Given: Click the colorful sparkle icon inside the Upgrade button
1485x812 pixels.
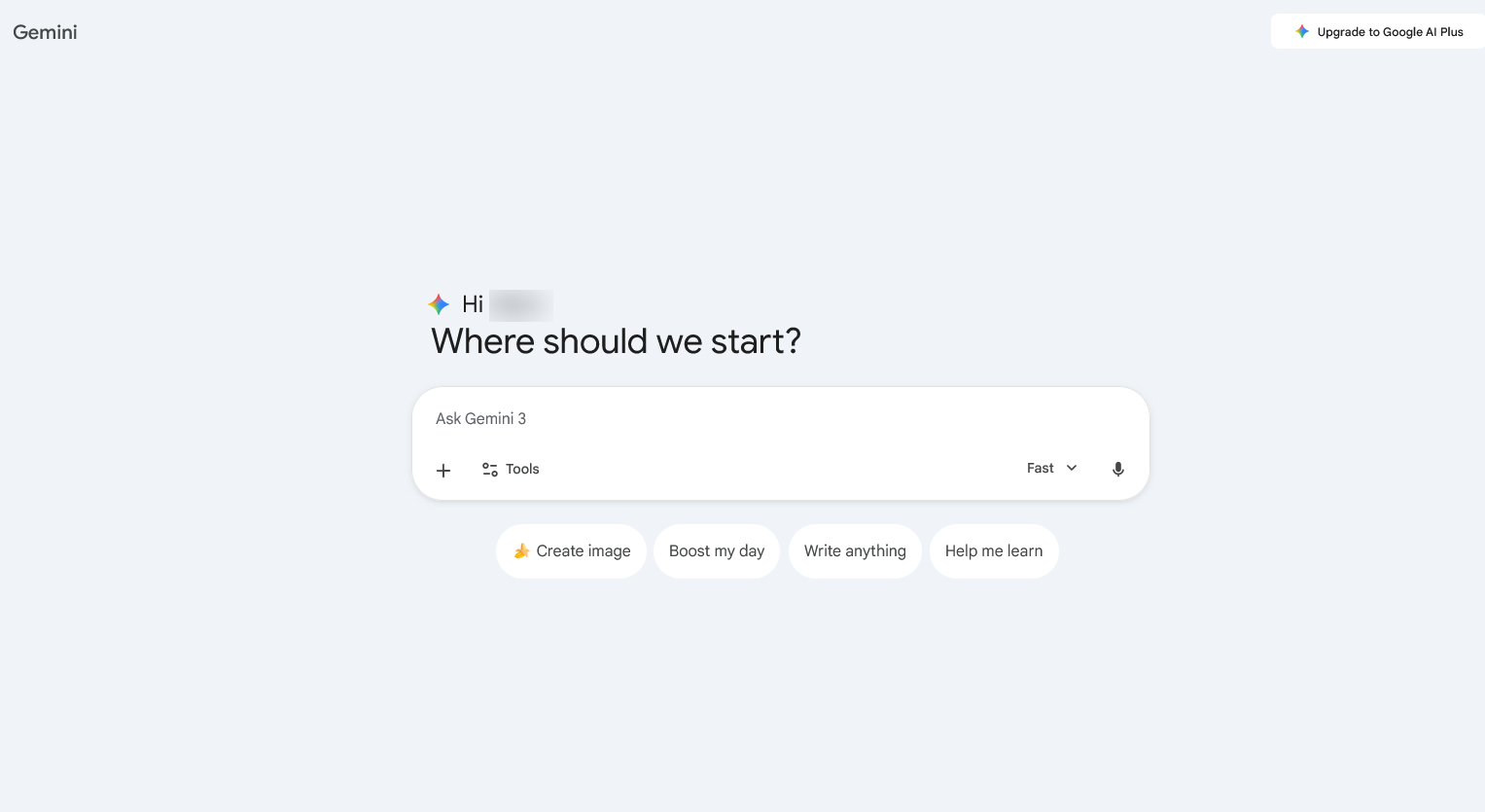Looking at the screenshot, I should click(1302, 31).
